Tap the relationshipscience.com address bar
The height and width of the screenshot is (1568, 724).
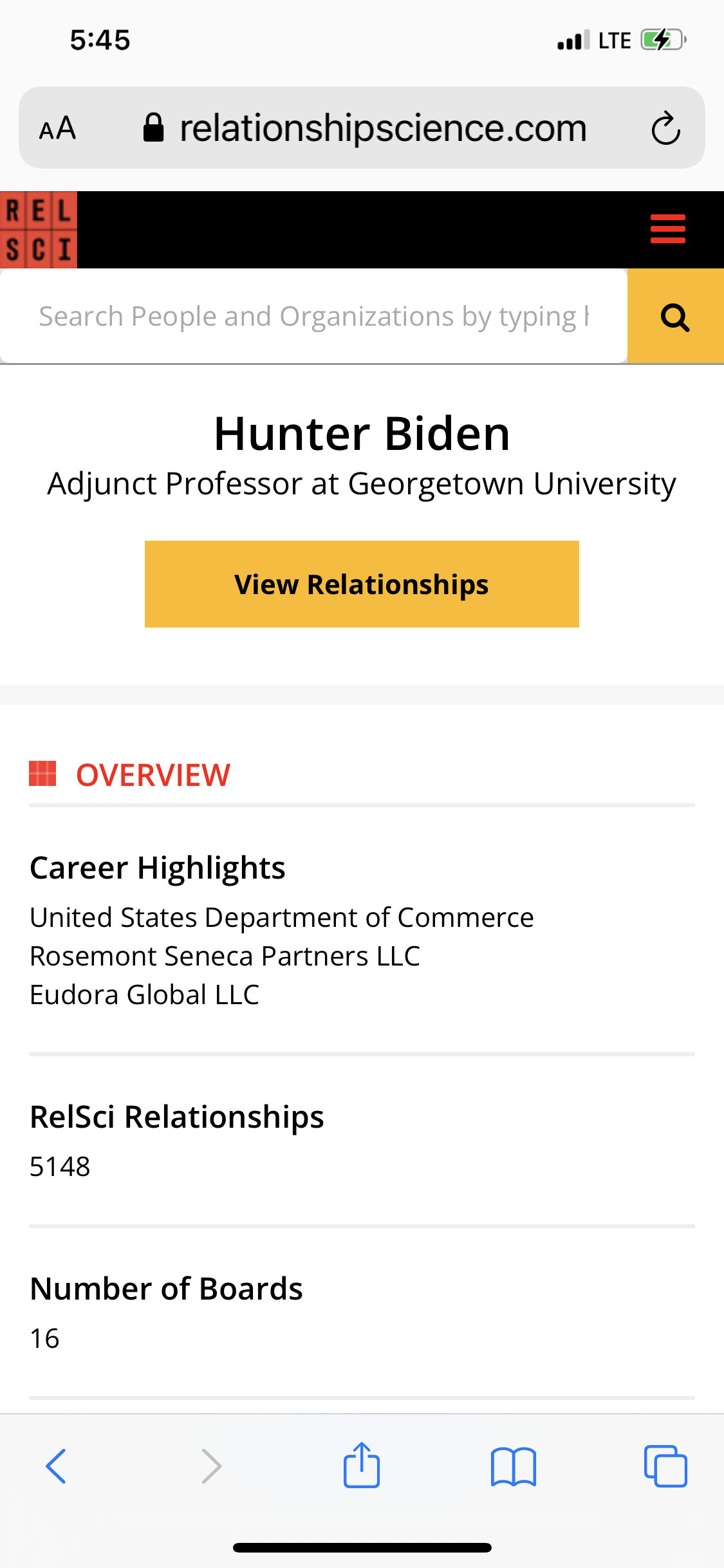click(x=383, y=128)
